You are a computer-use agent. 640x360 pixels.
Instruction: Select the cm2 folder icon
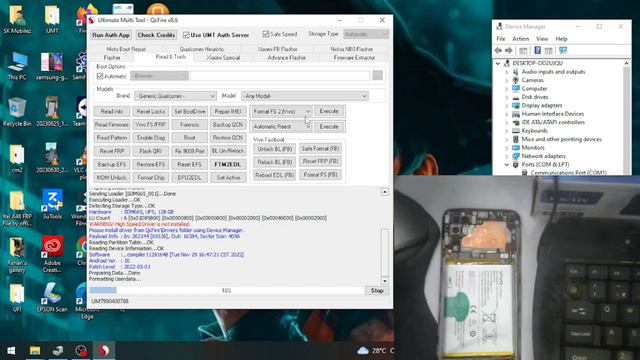(17, 158)
